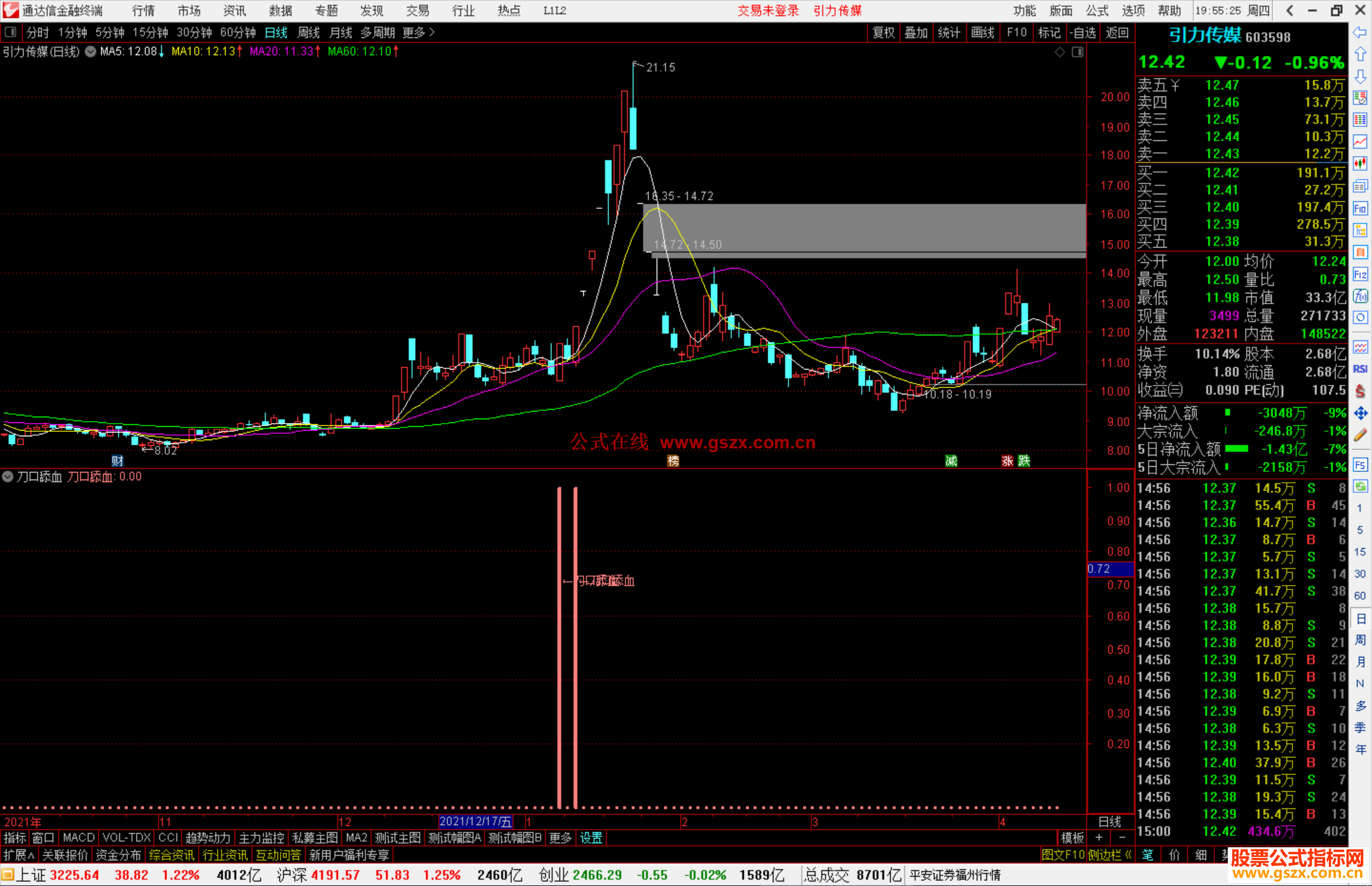
Task: Expand the 更多 period options
Action: (x=419, y=32)
